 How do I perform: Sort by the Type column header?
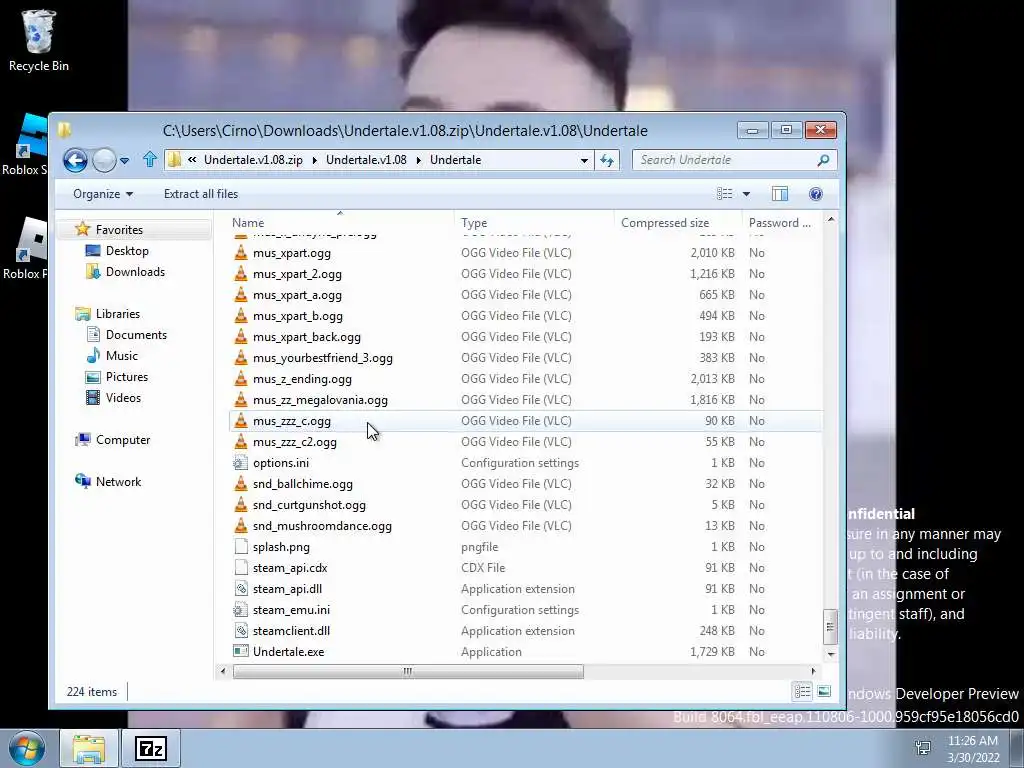point(474,223)
